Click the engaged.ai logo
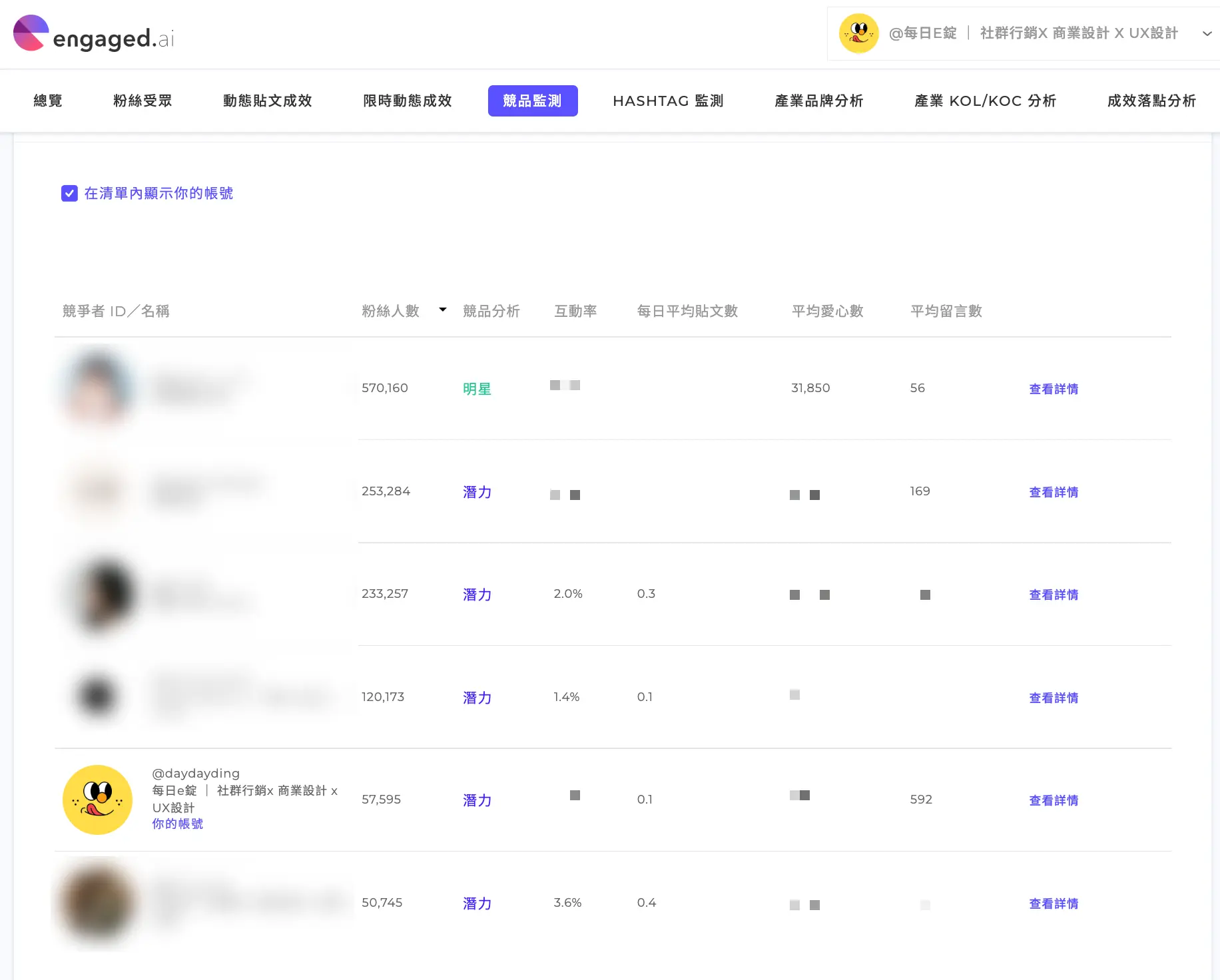 tap(93, 33)
